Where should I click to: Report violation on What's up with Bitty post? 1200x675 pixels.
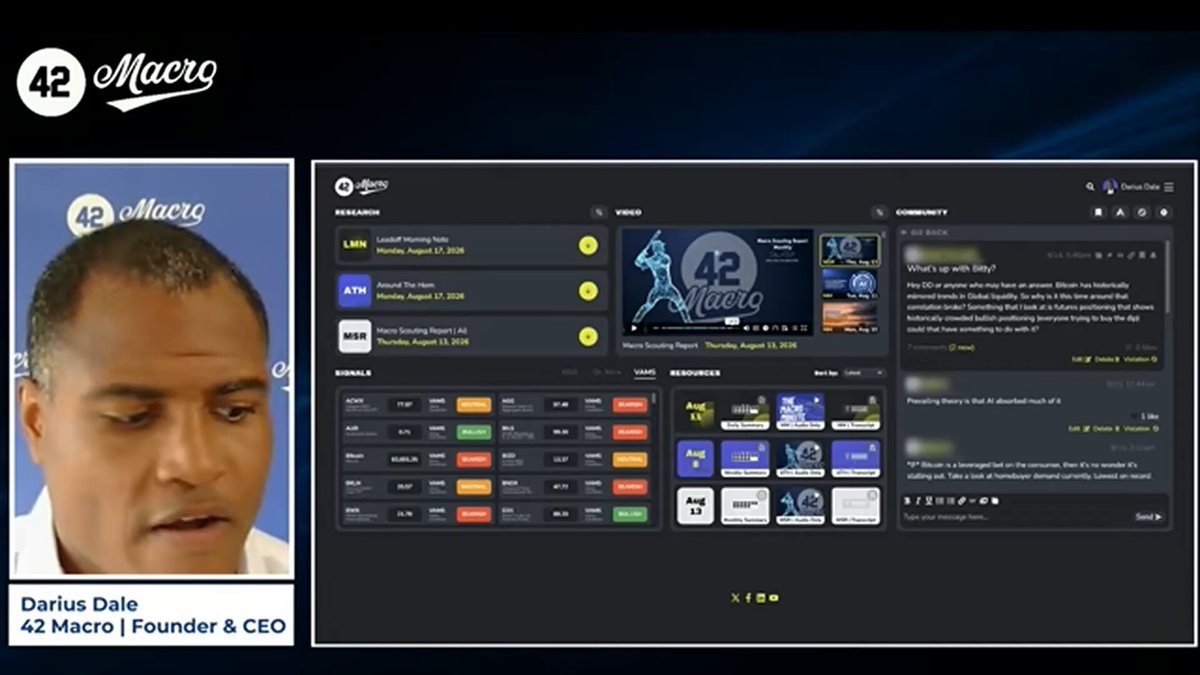[1141, 359]
